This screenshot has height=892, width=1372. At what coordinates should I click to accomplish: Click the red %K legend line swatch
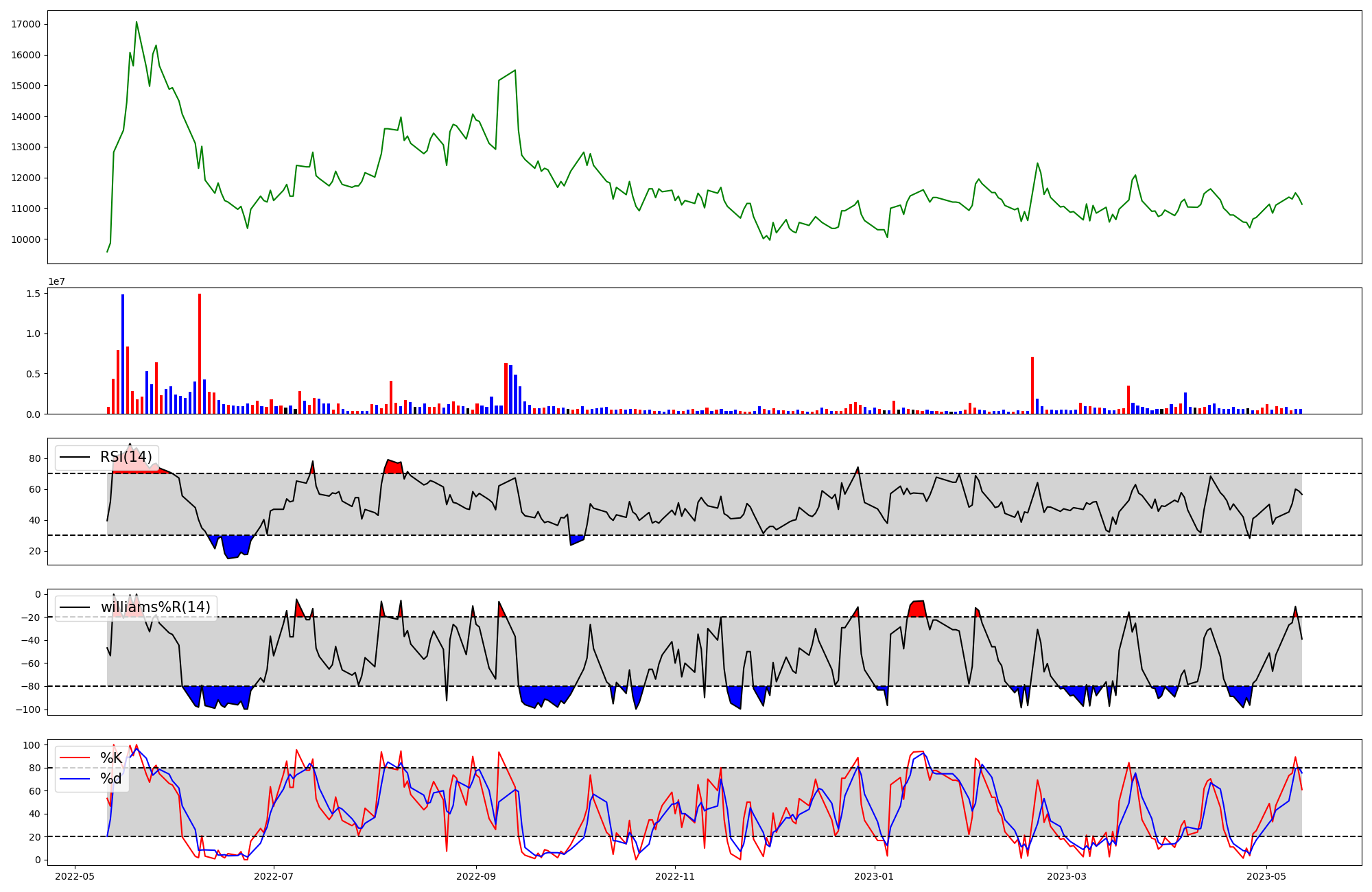(75, 758)
